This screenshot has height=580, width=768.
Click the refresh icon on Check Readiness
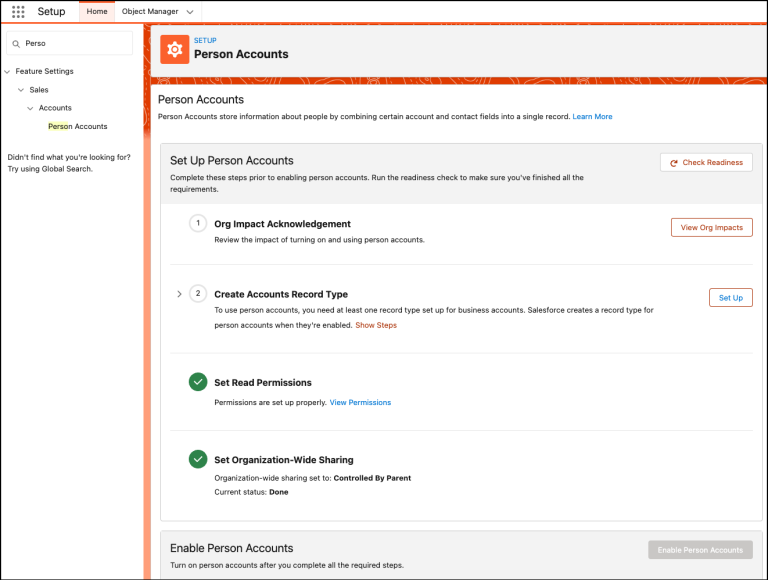(x=674, y=163)
